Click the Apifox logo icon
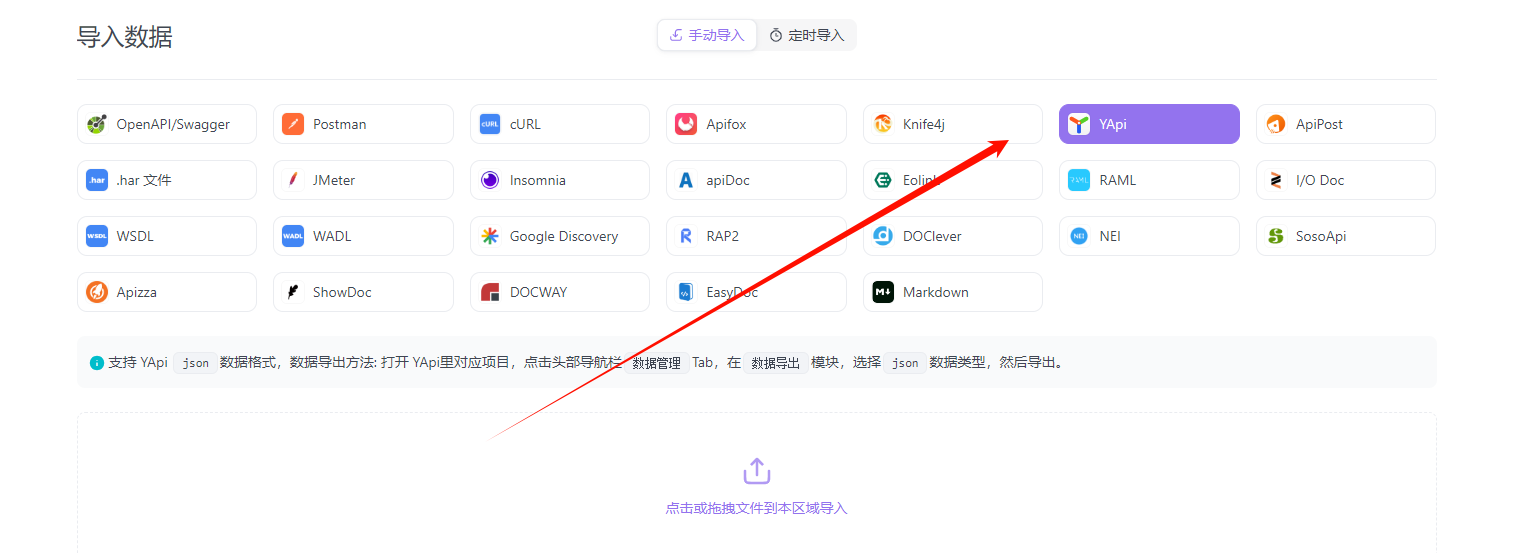Screen dimensions: 1531x553 tap(686, 124)
